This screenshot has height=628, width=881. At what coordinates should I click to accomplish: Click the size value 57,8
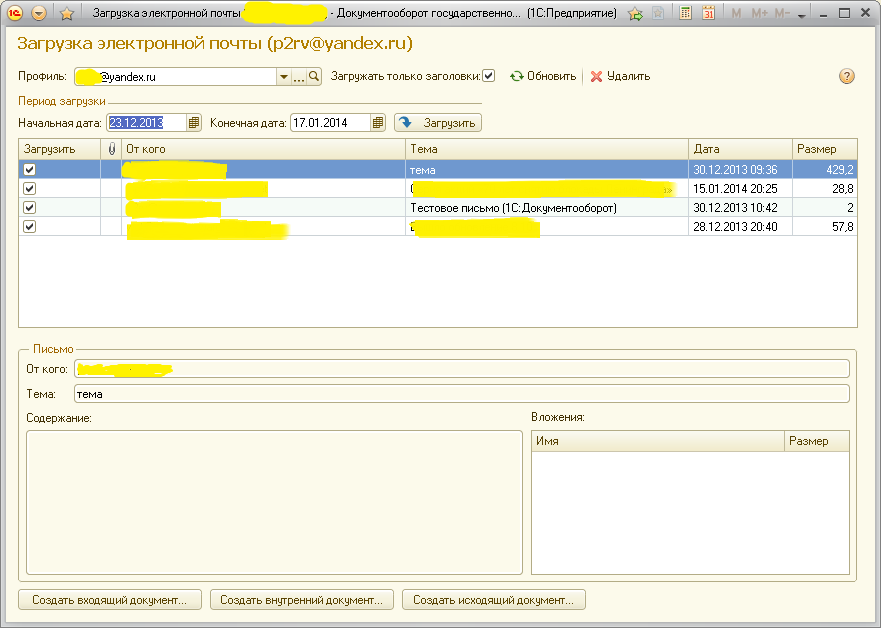(843, 227)
